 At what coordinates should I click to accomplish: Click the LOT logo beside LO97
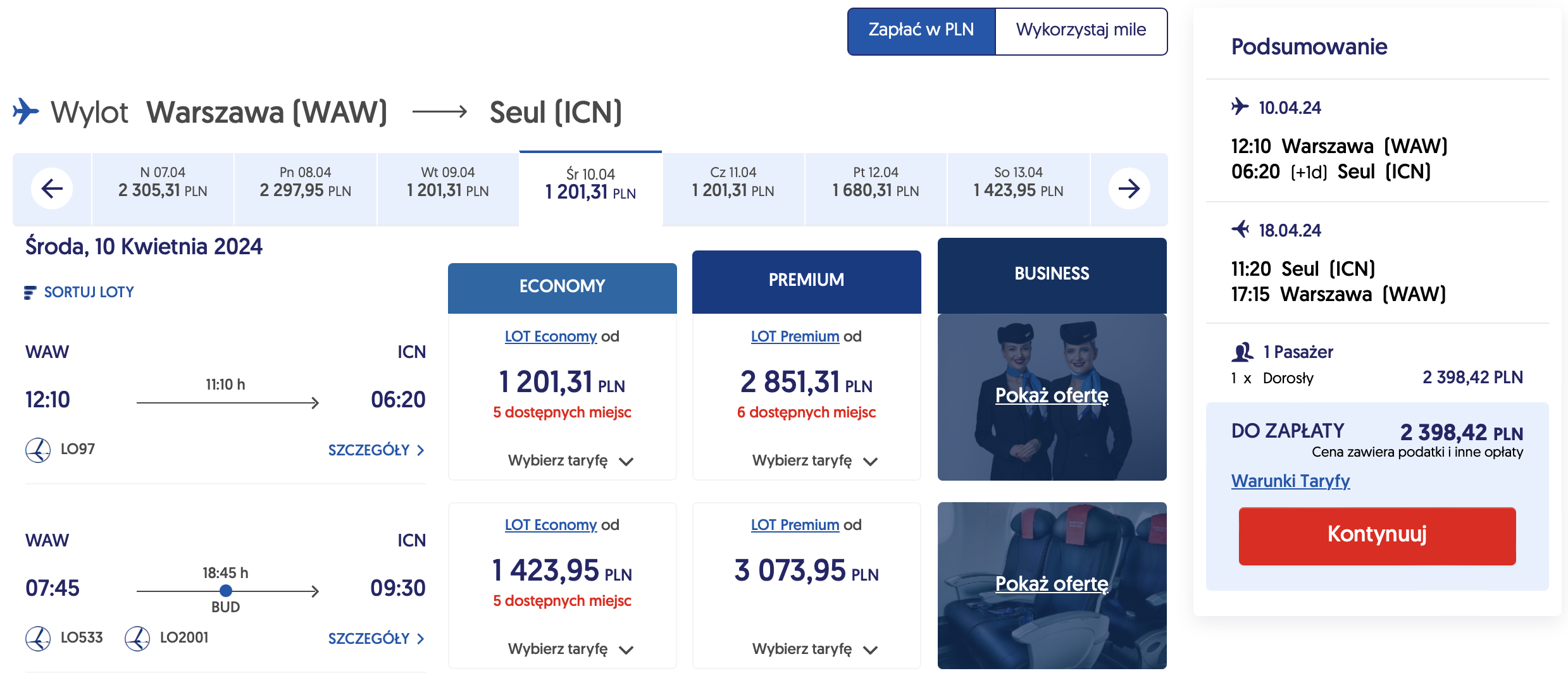(x=38, y=450)
